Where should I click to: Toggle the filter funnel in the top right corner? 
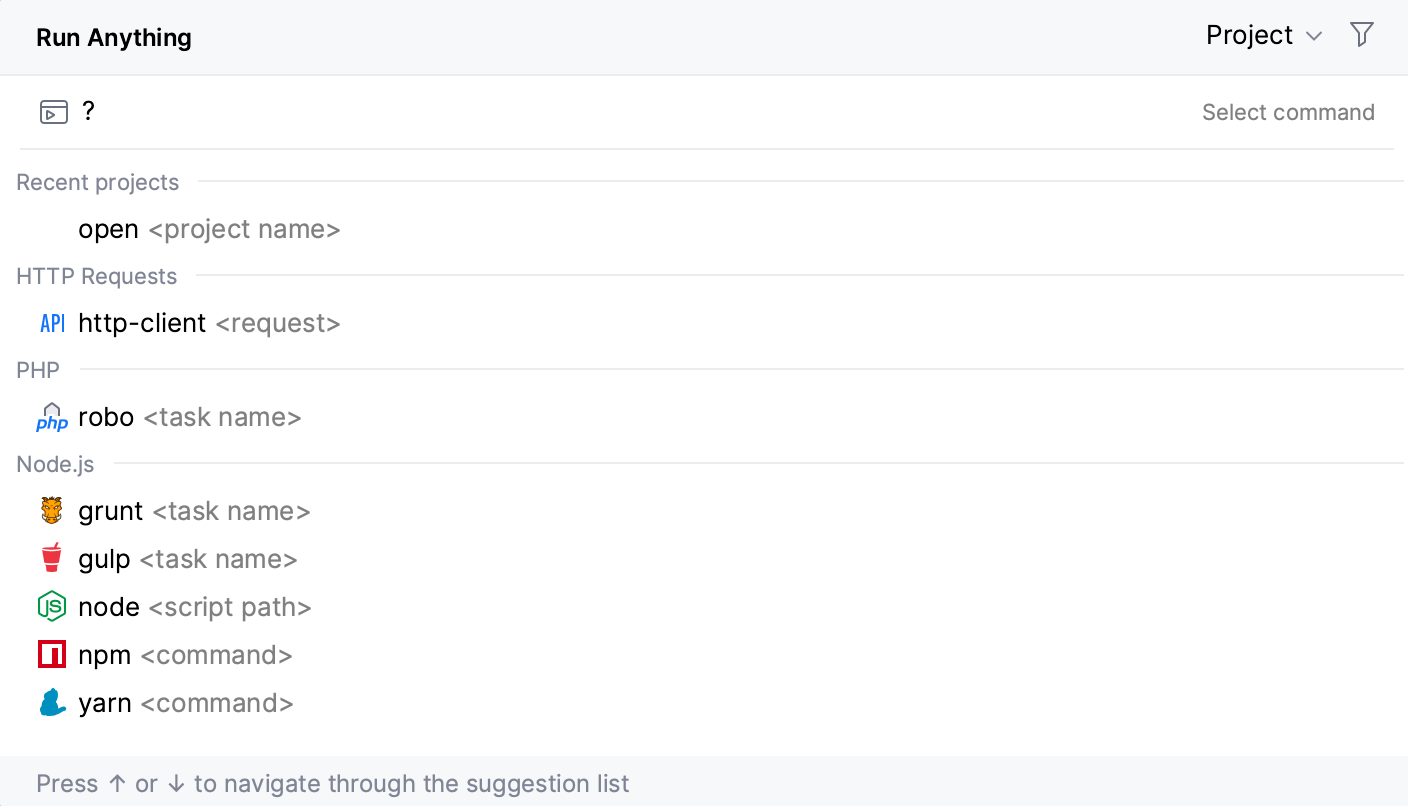[1362, 34]
